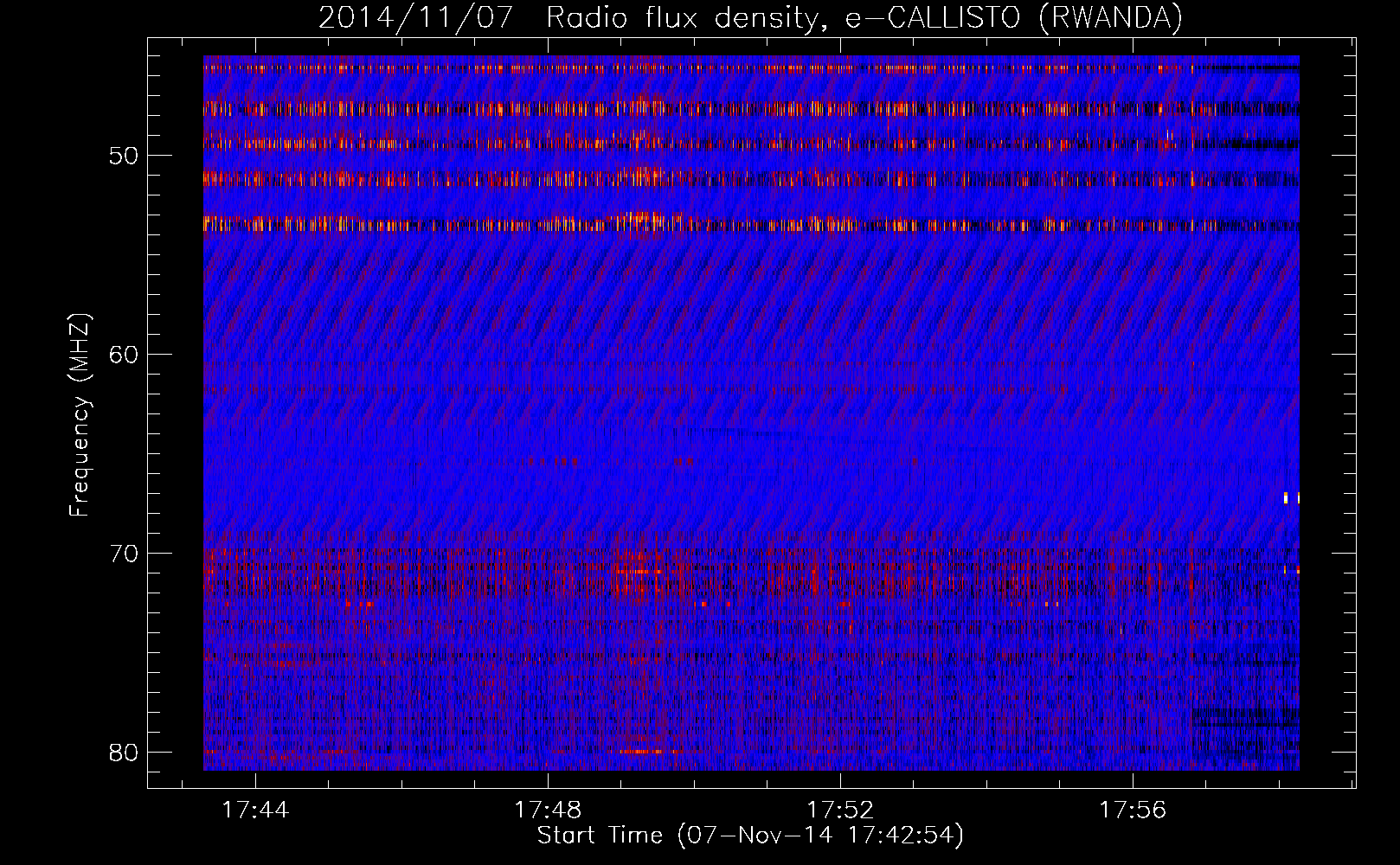This screenshot has height=865, width=1400.
Task: Click the 50 frequency tick label
Action: [x=124, y=156]
